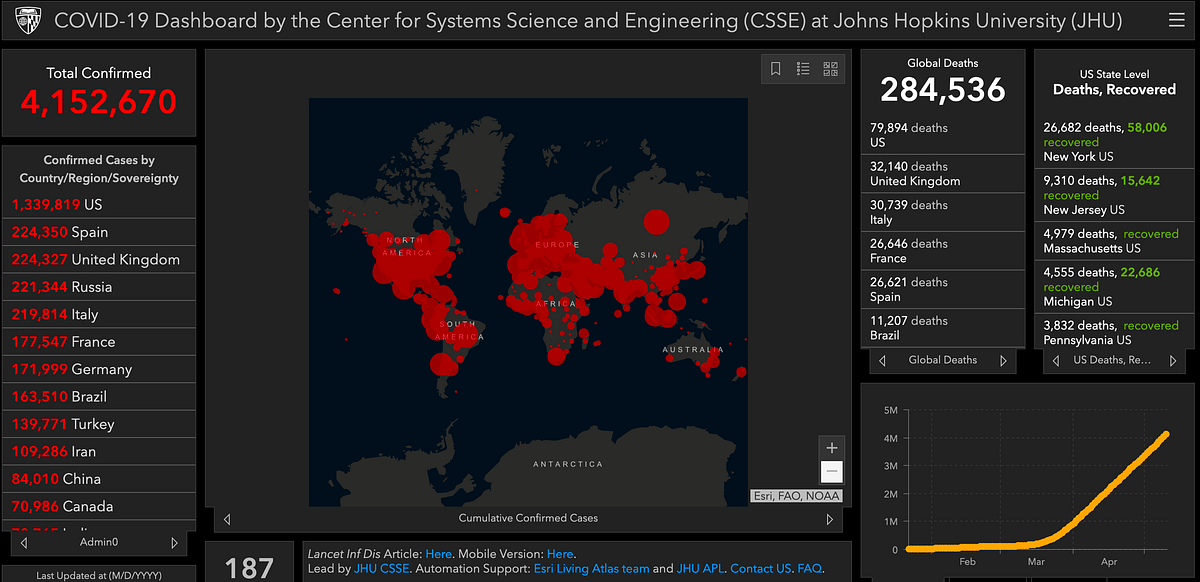The height and width of the screenshot is (582, 1200).
Task: Select Brazil in confirmed cases list
Action: pyautogui.click(x=98, y=397)
